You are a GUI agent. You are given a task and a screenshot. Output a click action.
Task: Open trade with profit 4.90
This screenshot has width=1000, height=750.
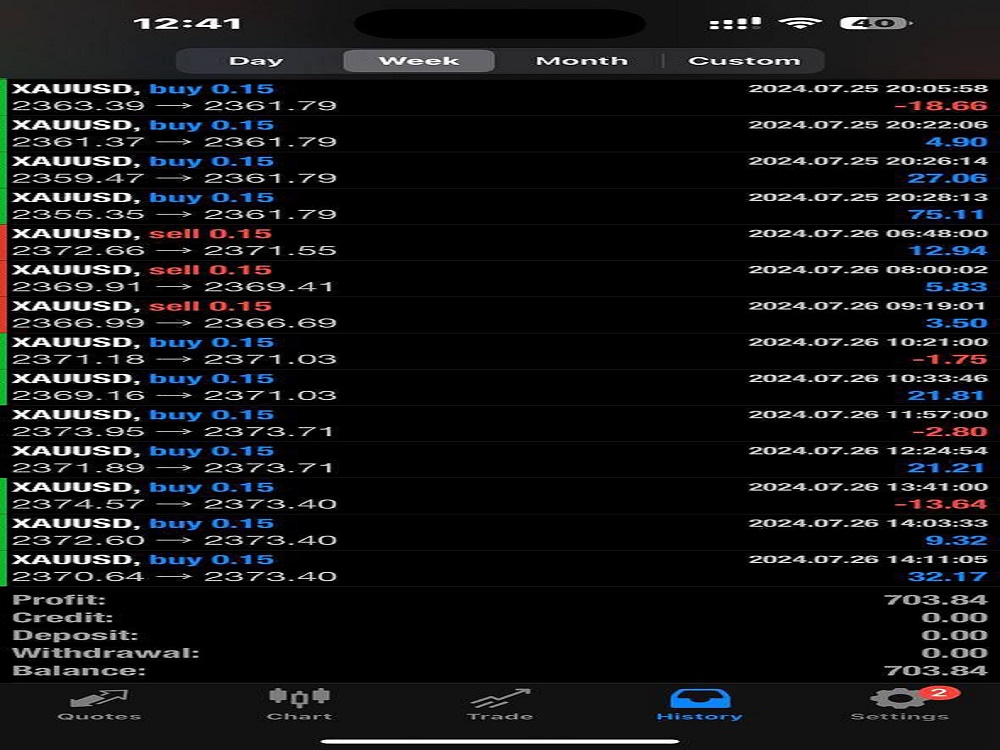pos(500,133)
